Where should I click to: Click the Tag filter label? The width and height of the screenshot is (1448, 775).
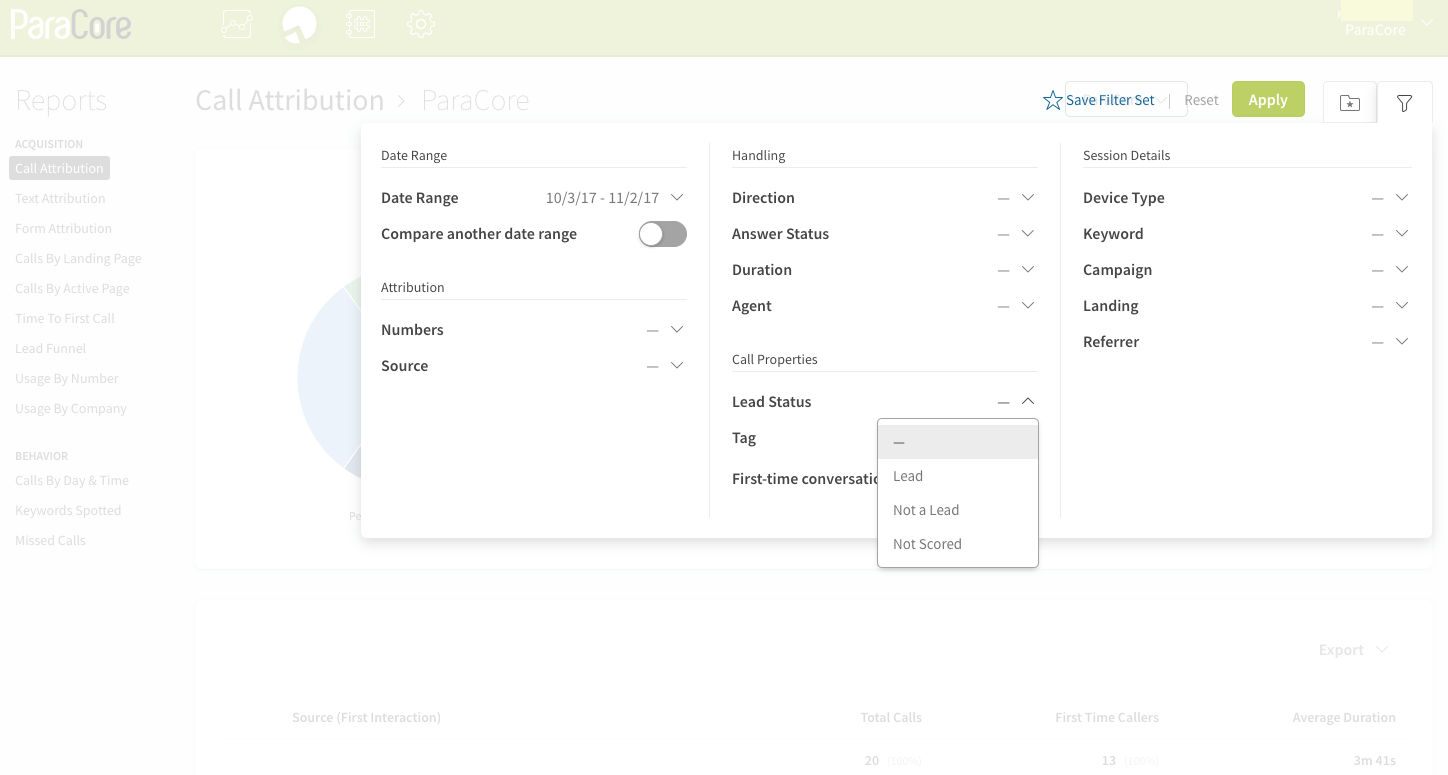(744, 438)
